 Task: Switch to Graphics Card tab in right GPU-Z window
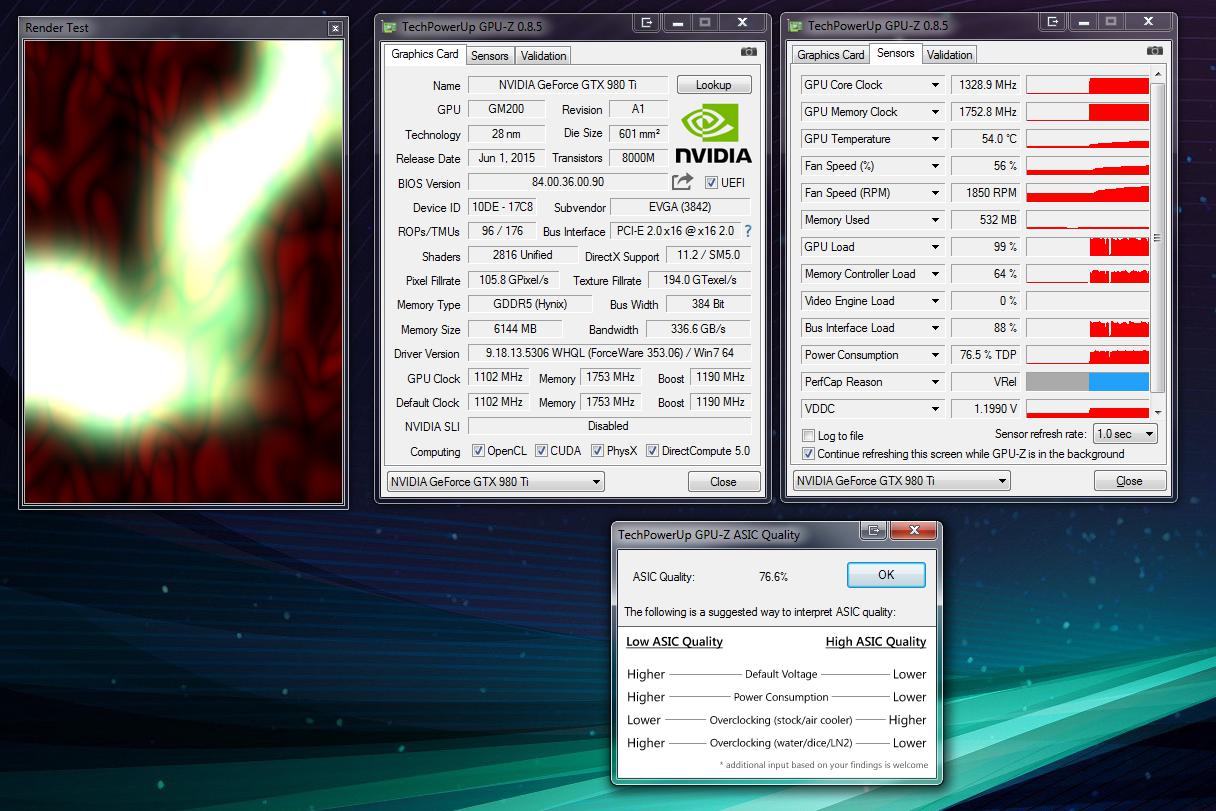tap(830, 55)
